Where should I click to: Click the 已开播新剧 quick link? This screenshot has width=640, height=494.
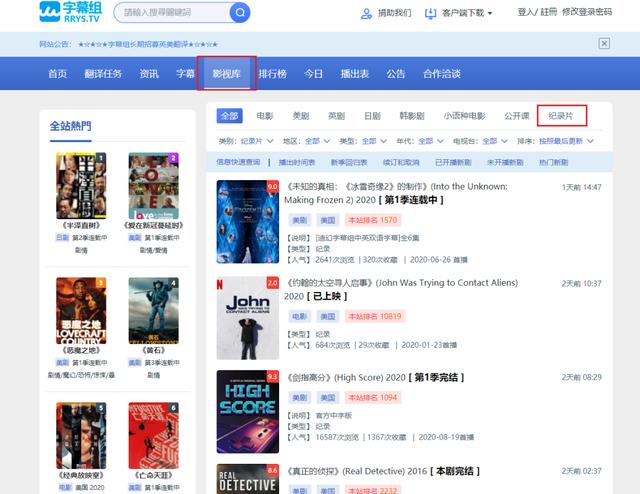[453, 162]
